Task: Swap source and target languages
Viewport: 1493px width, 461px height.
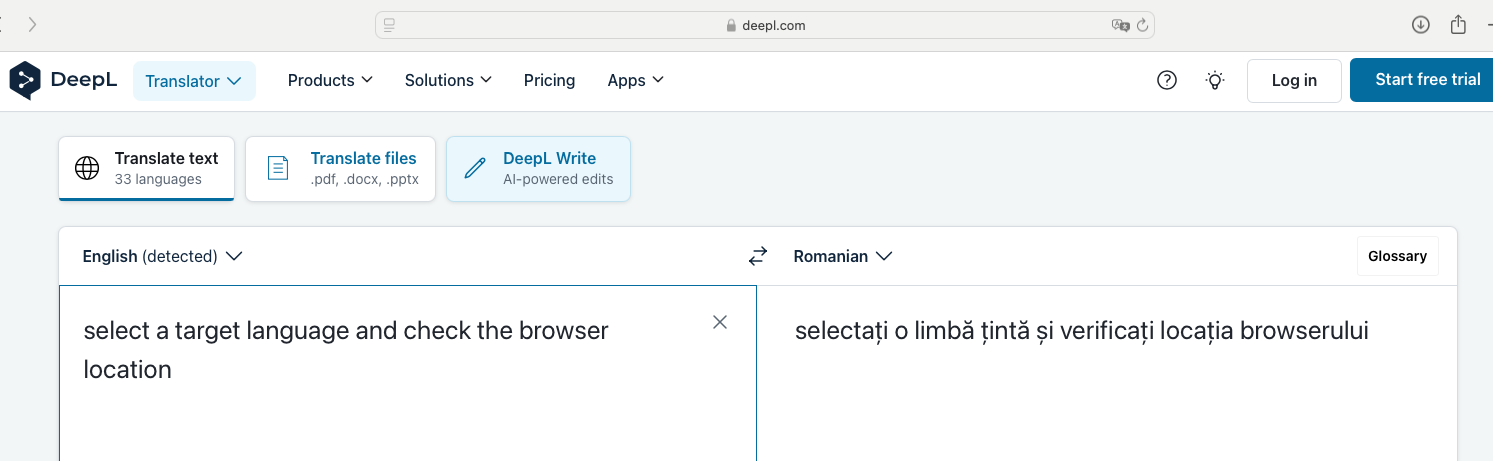Action: point(758,256)
